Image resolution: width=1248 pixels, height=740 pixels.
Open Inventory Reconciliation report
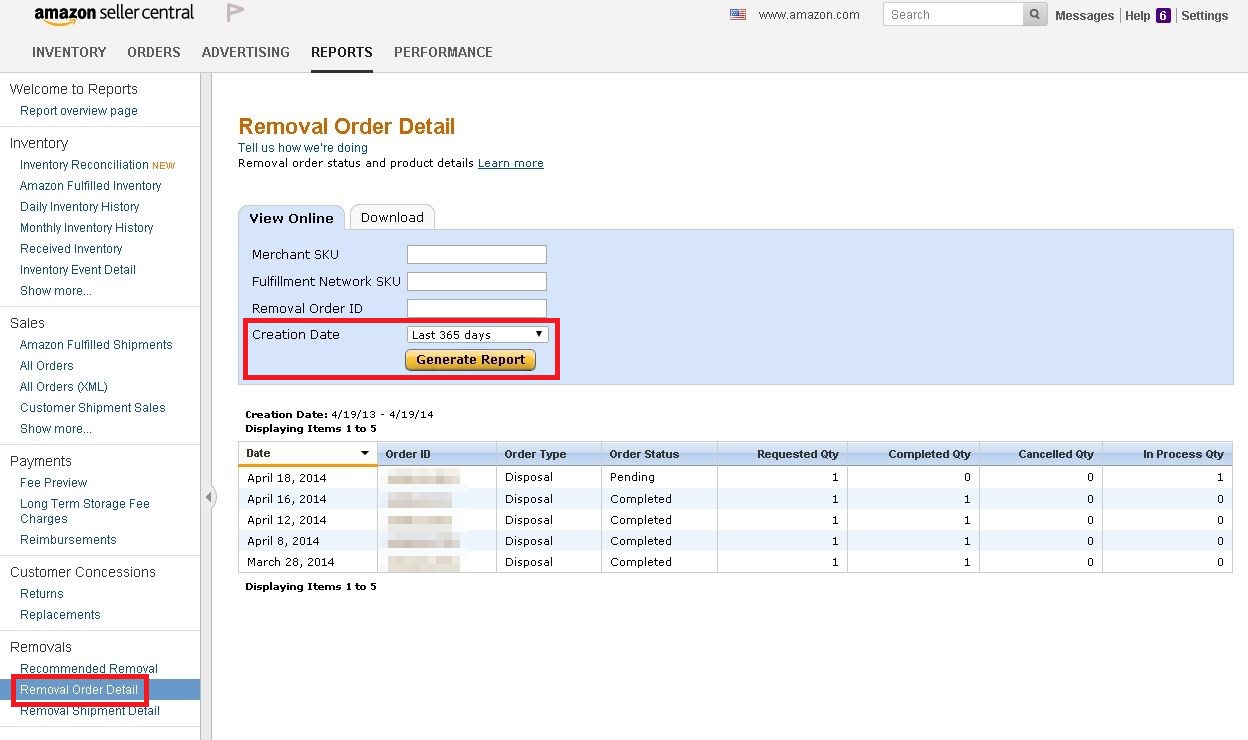(x=84, y=165)
